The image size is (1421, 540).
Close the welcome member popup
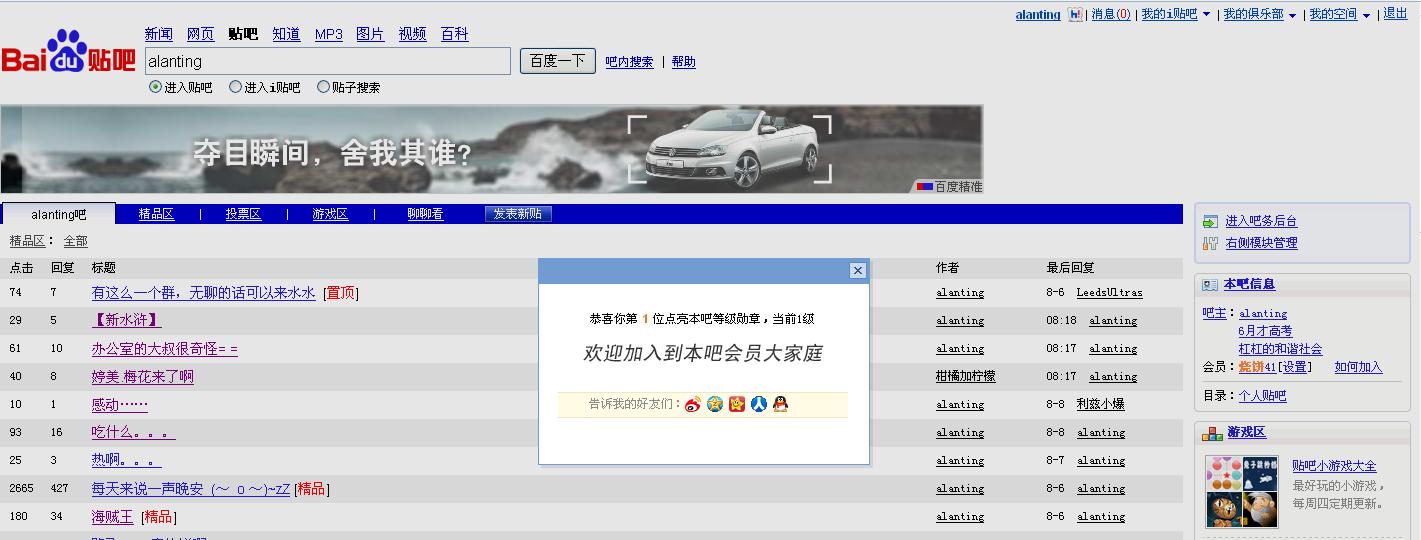857,270
